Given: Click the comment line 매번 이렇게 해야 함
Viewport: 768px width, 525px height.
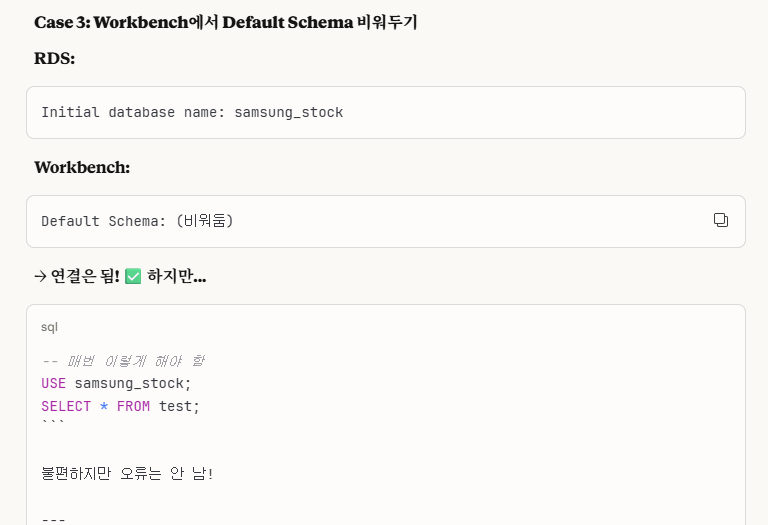Looking at the screenshot, I should point(123,361).
